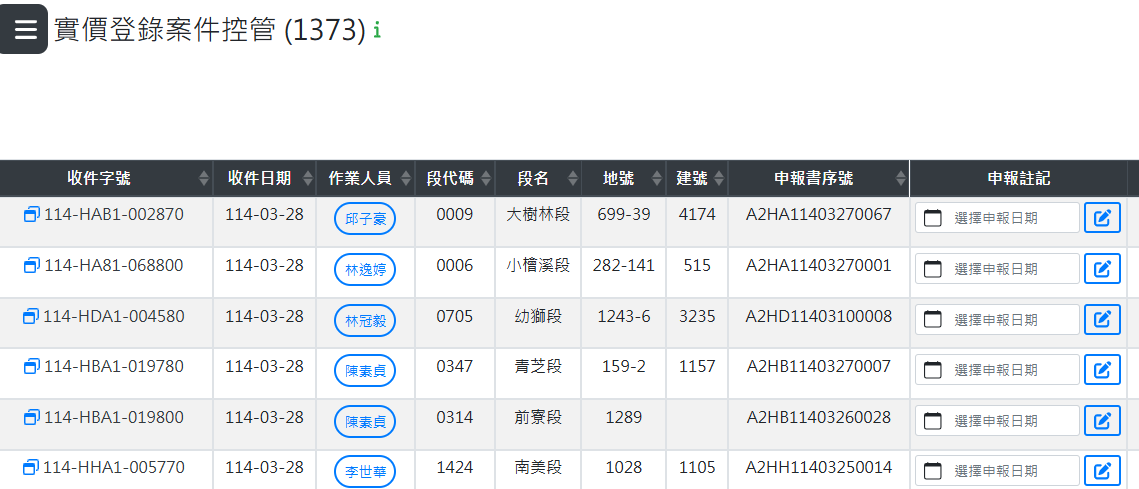Click edit note button for A2HD11403100008 row
The height and width of the screenshot is (489, 1139).
pos(1102,319)
